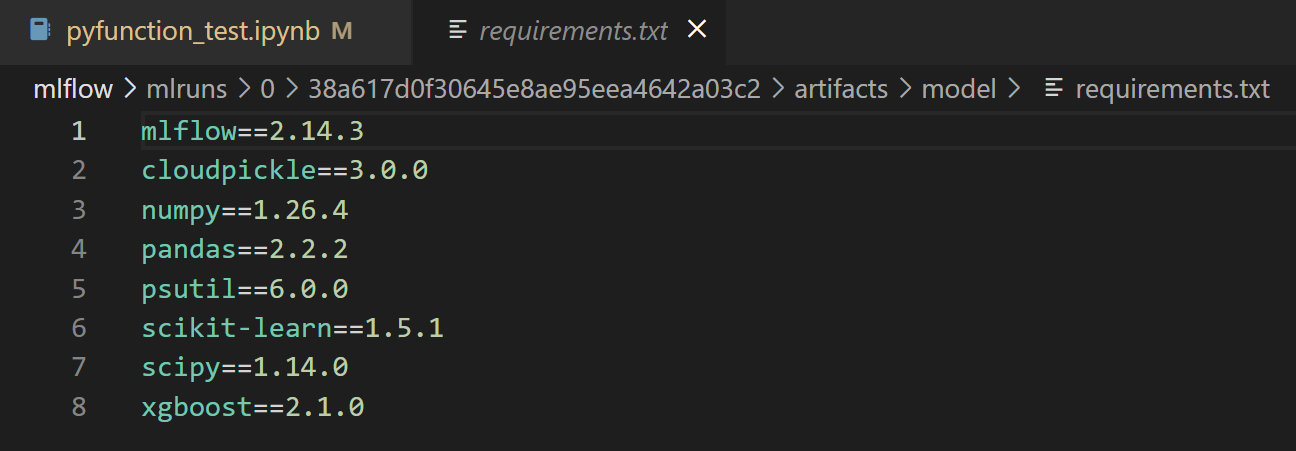
Task: Click the scikit-learn==1.5.1 line
Action: click(292, 328)
